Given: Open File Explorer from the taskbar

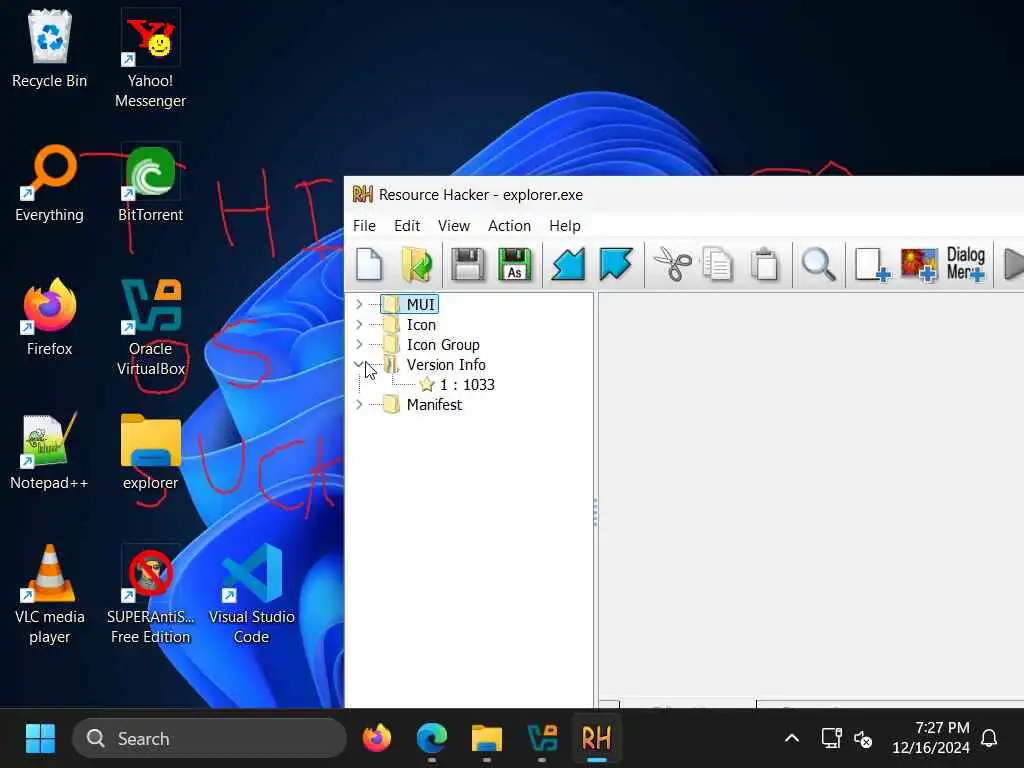Looking at the screenshot, I should (487, 739).
